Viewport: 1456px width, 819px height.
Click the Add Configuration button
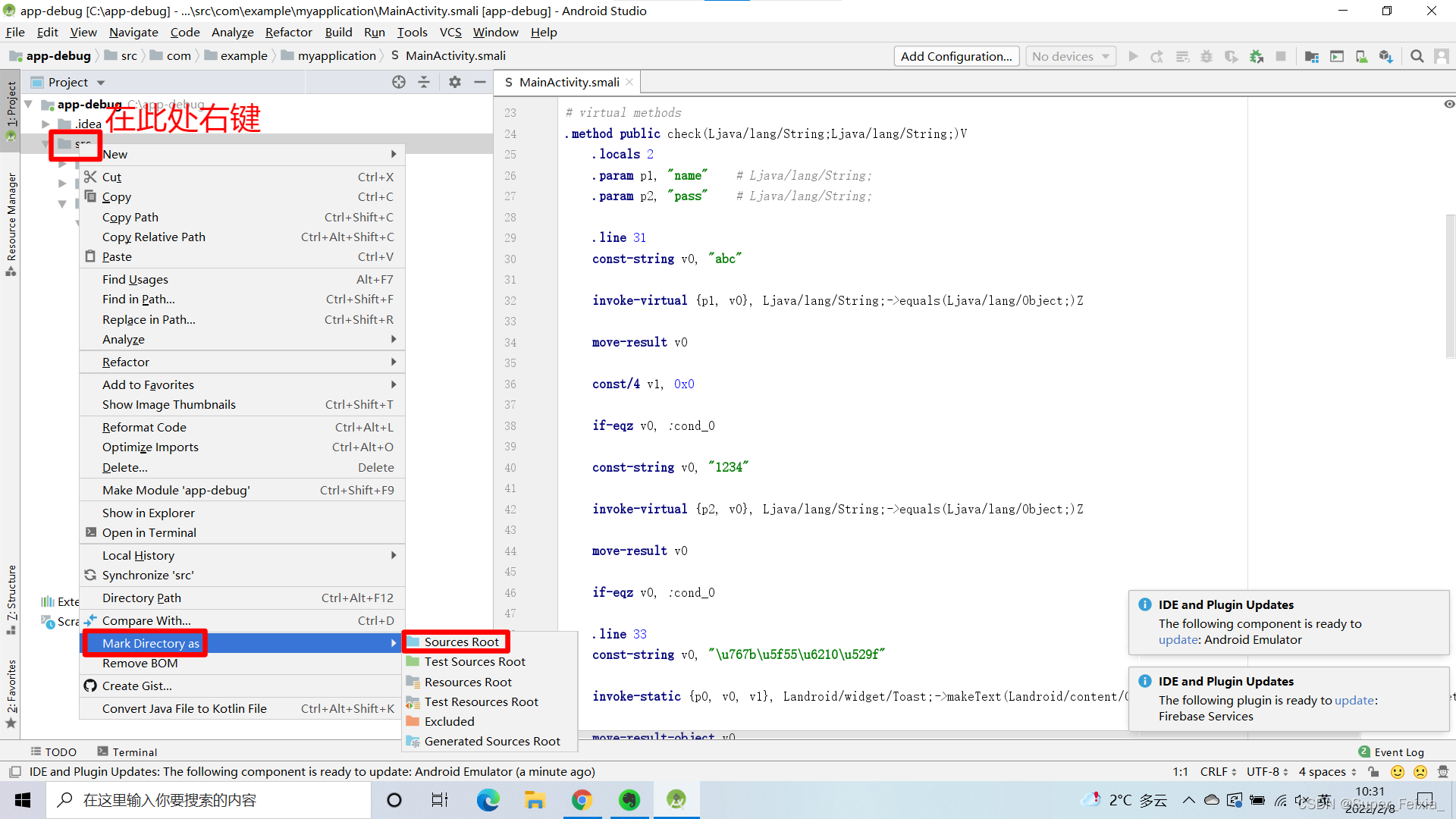pyautogui.click(x=955, y=56)
